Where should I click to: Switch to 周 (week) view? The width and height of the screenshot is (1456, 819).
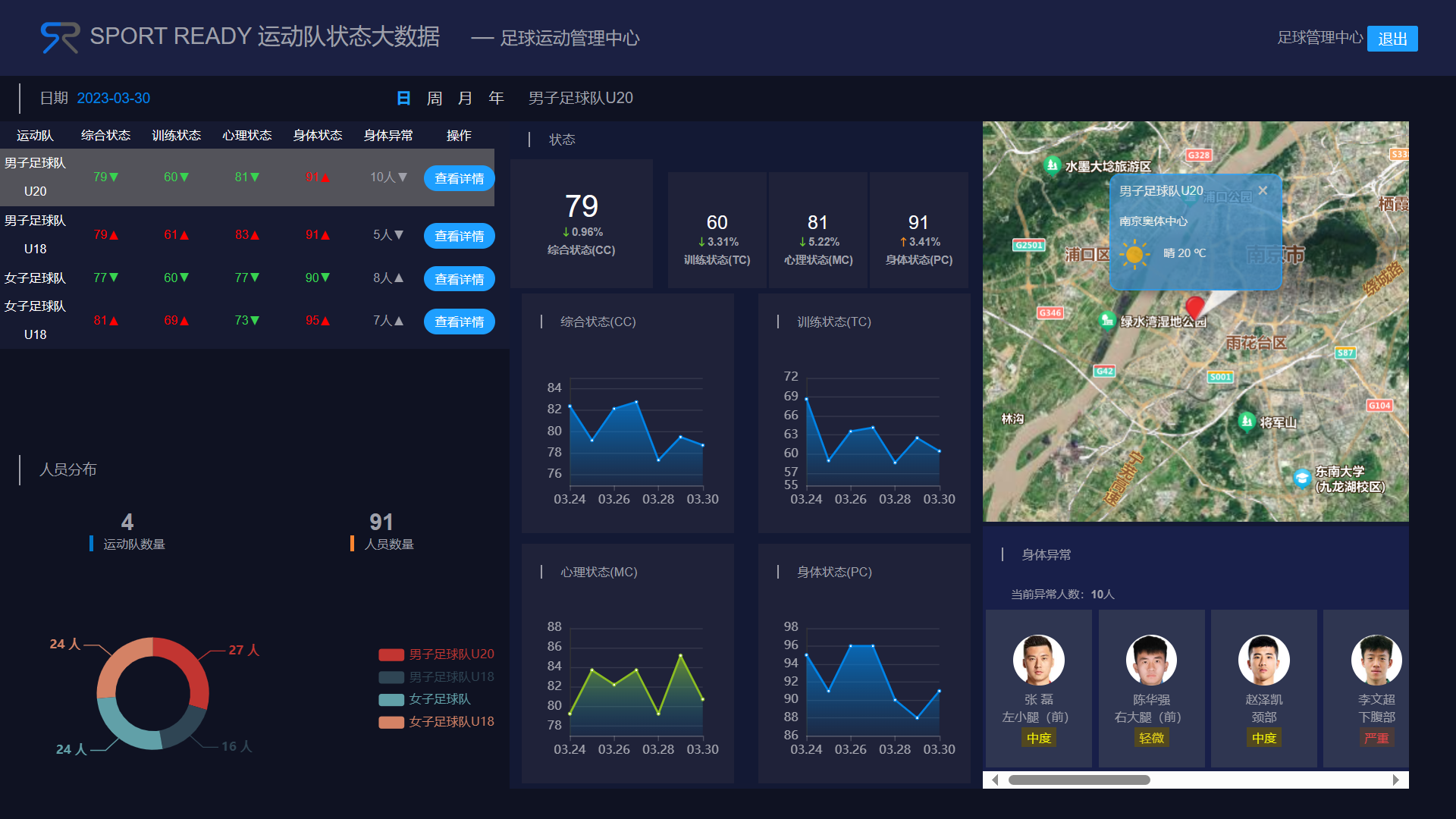(x=435, y=99)
